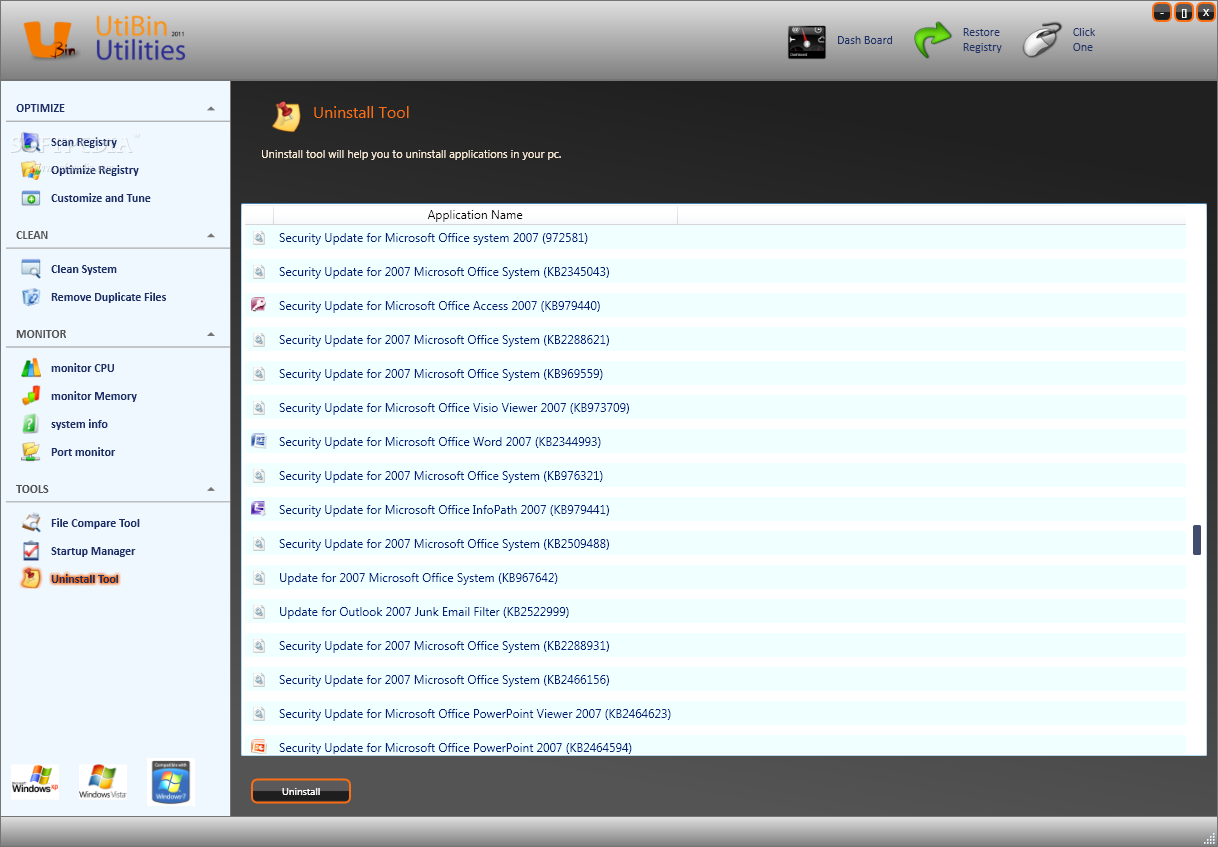Click the Startup Manager icon

coord(31,551)
